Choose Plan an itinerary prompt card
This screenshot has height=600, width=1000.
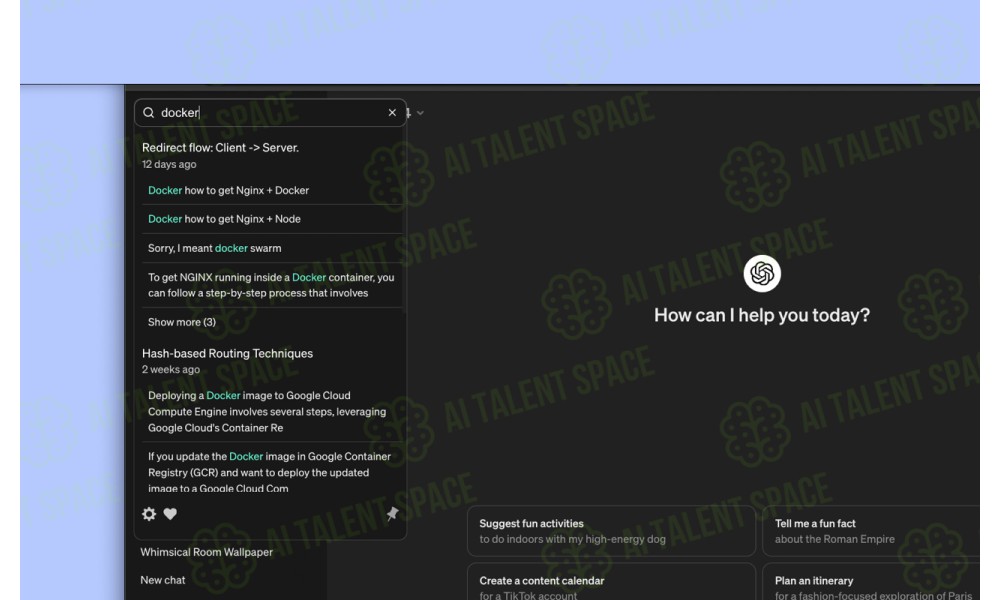click(871, 582)
